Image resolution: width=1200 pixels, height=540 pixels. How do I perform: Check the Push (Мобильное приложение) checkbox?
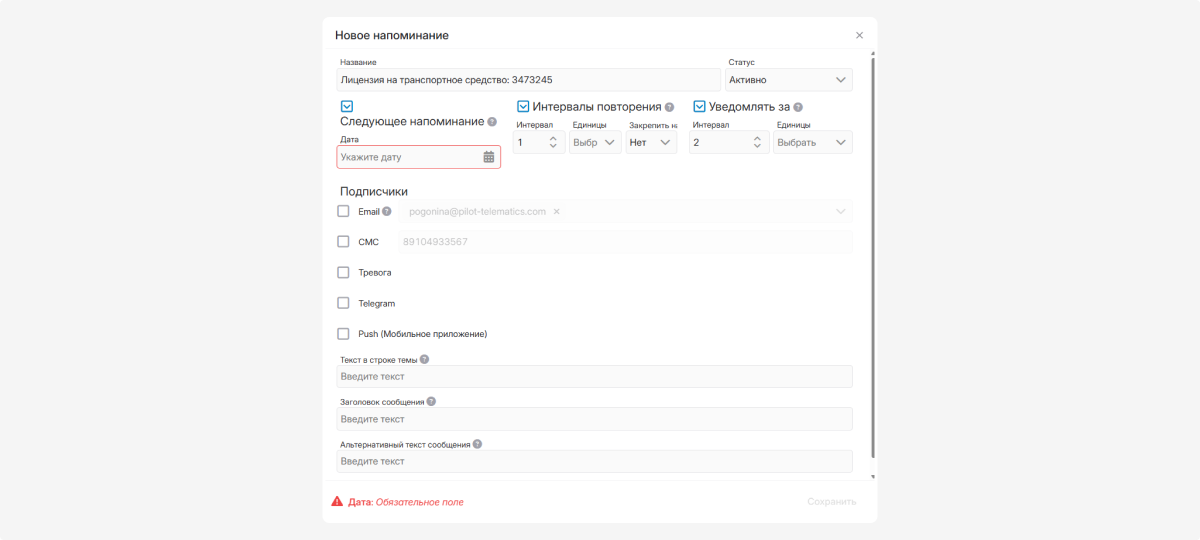[343, 334]
